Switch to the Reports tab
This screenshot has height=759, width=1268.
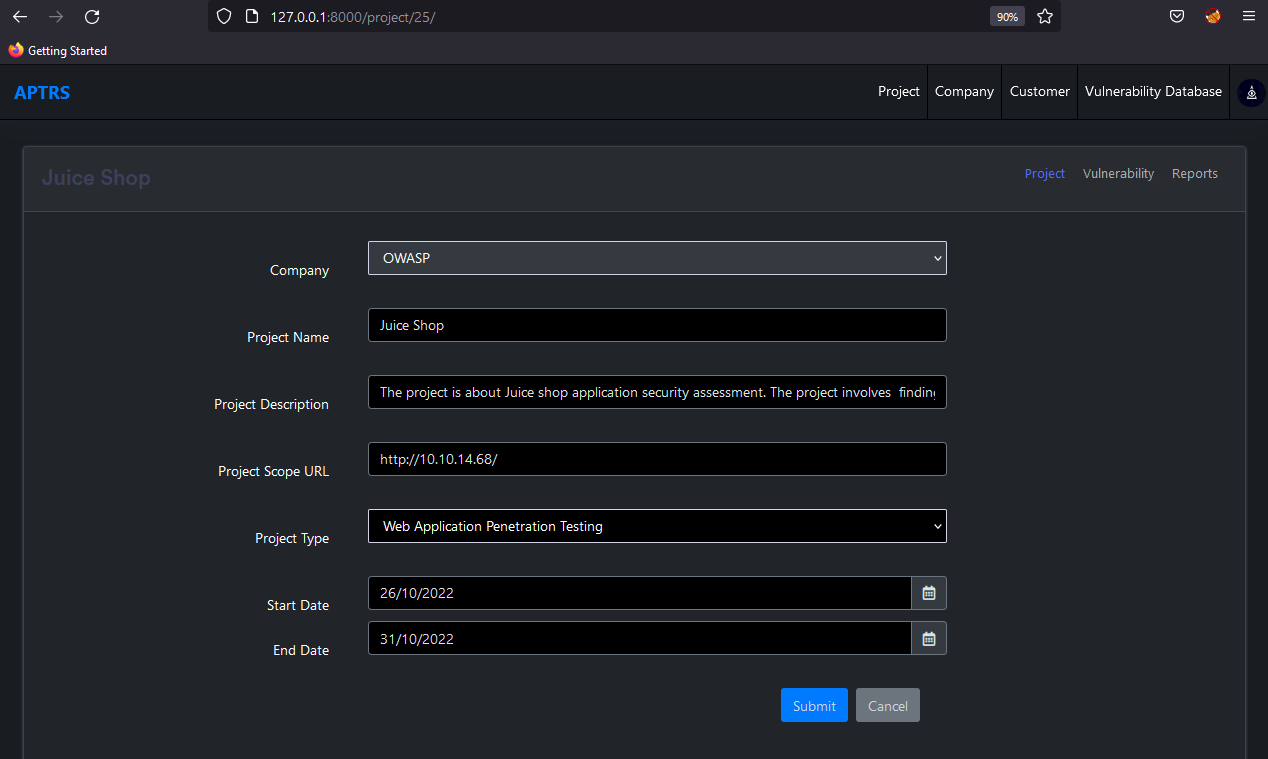1195,174
